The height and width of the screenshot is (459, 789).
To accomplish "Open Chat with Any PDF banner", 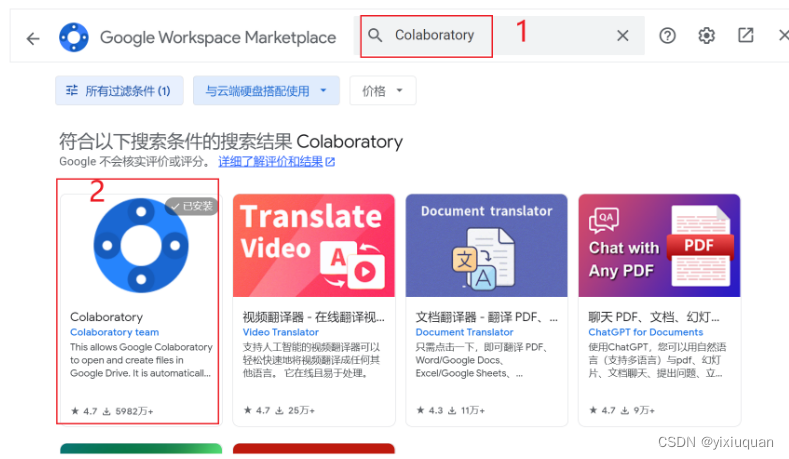I will 659,246.
